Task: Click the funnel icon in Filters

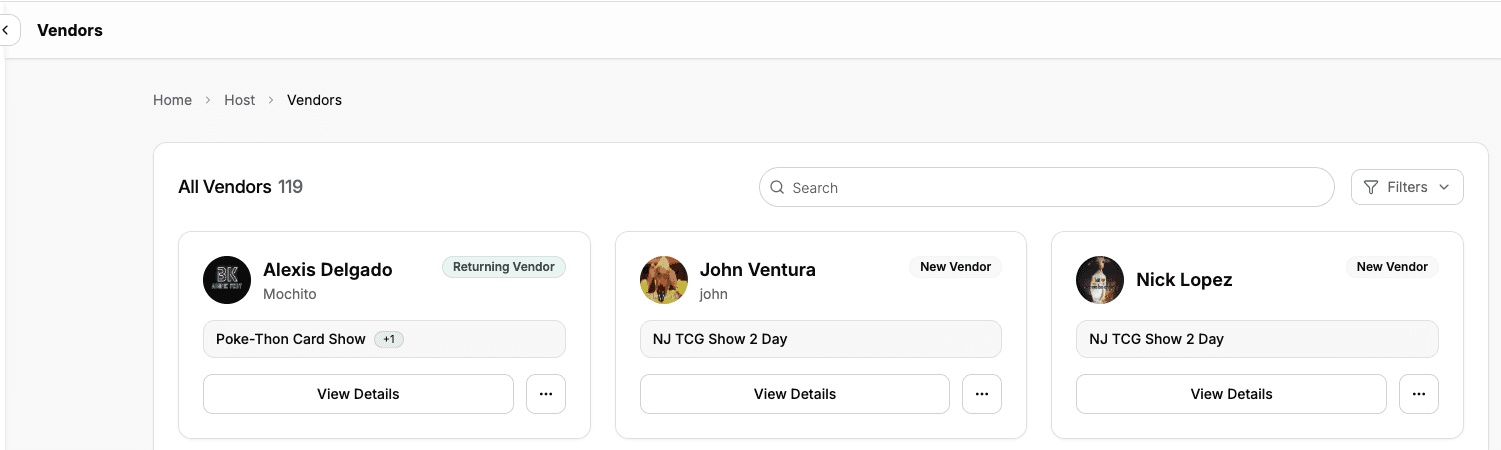Action: coord(1371,187)
